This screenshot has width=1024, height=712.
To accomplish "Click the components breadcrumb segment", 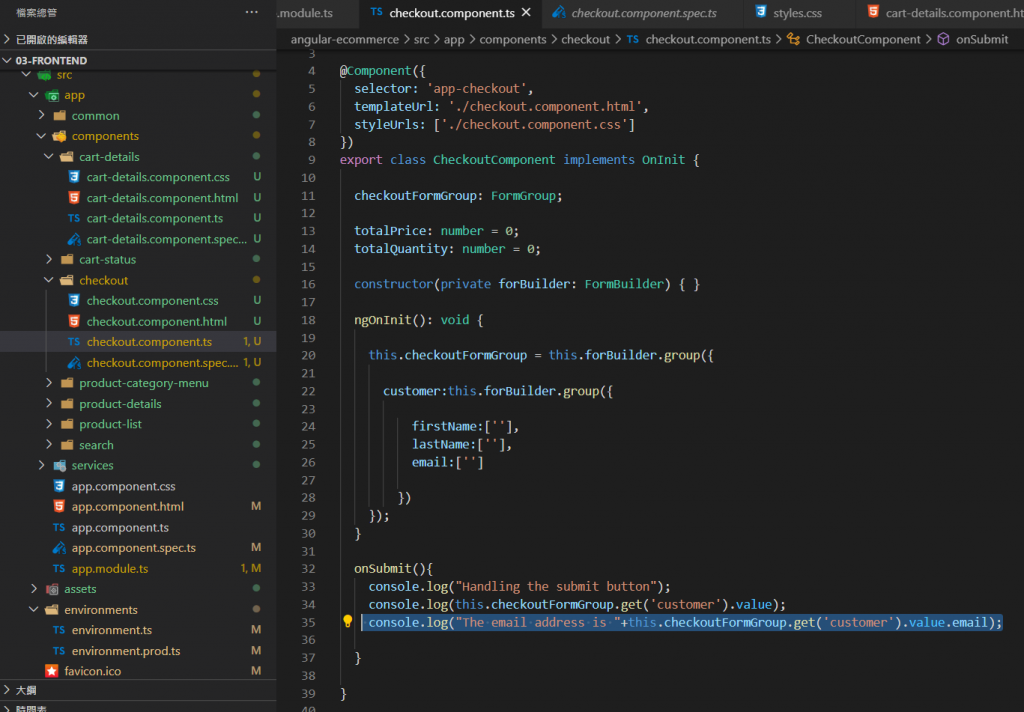I will [513, 39].
